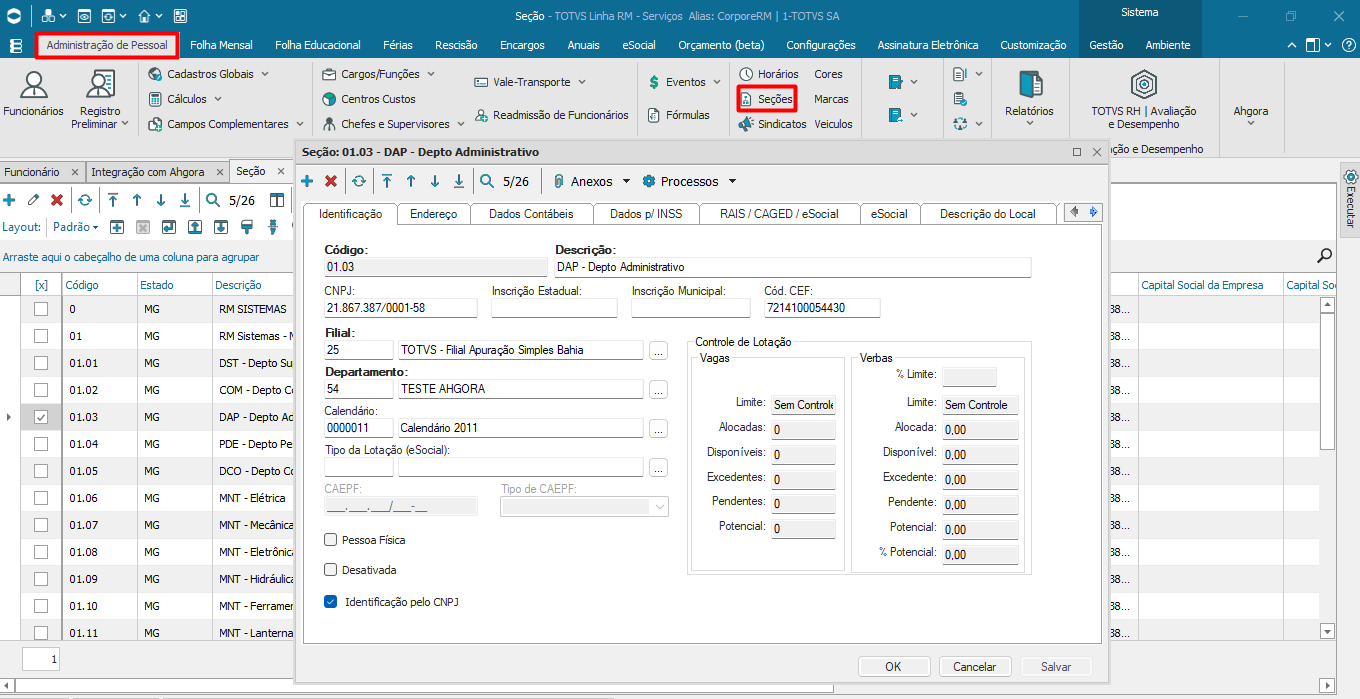
Task: Go to last record in Seção dialog
Action: point(459,181)
